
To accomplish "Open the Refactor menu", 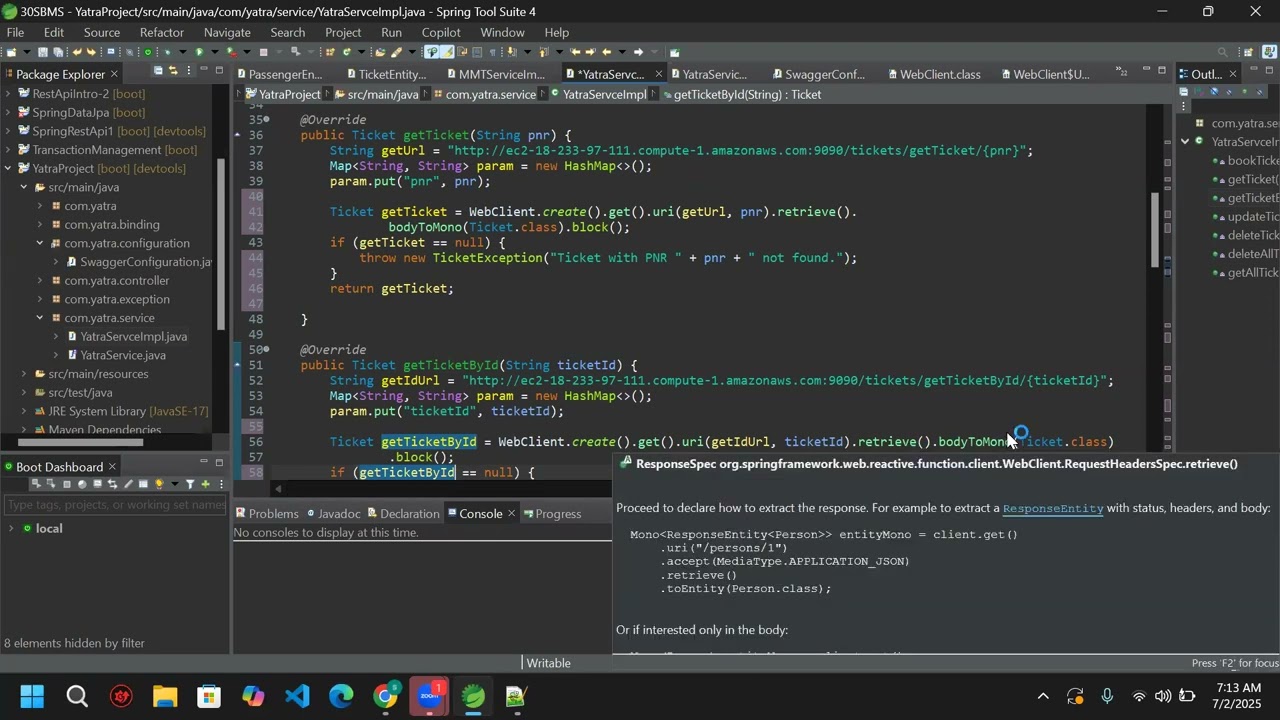I will pos(162,32).
